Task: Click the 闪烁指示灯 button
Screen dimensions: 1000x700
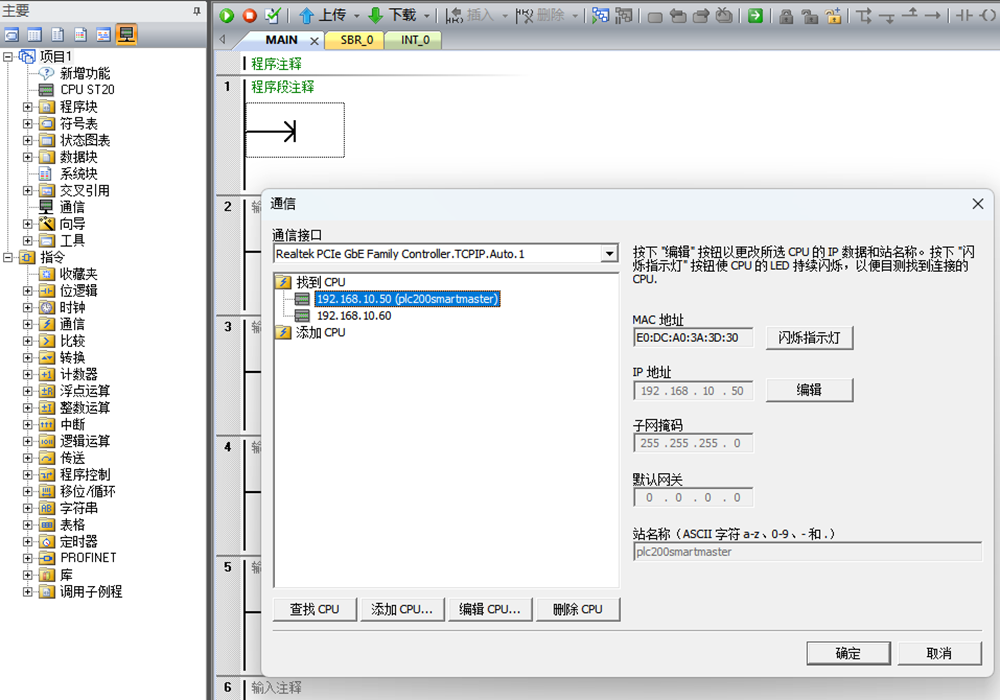Action: (809, 338)
